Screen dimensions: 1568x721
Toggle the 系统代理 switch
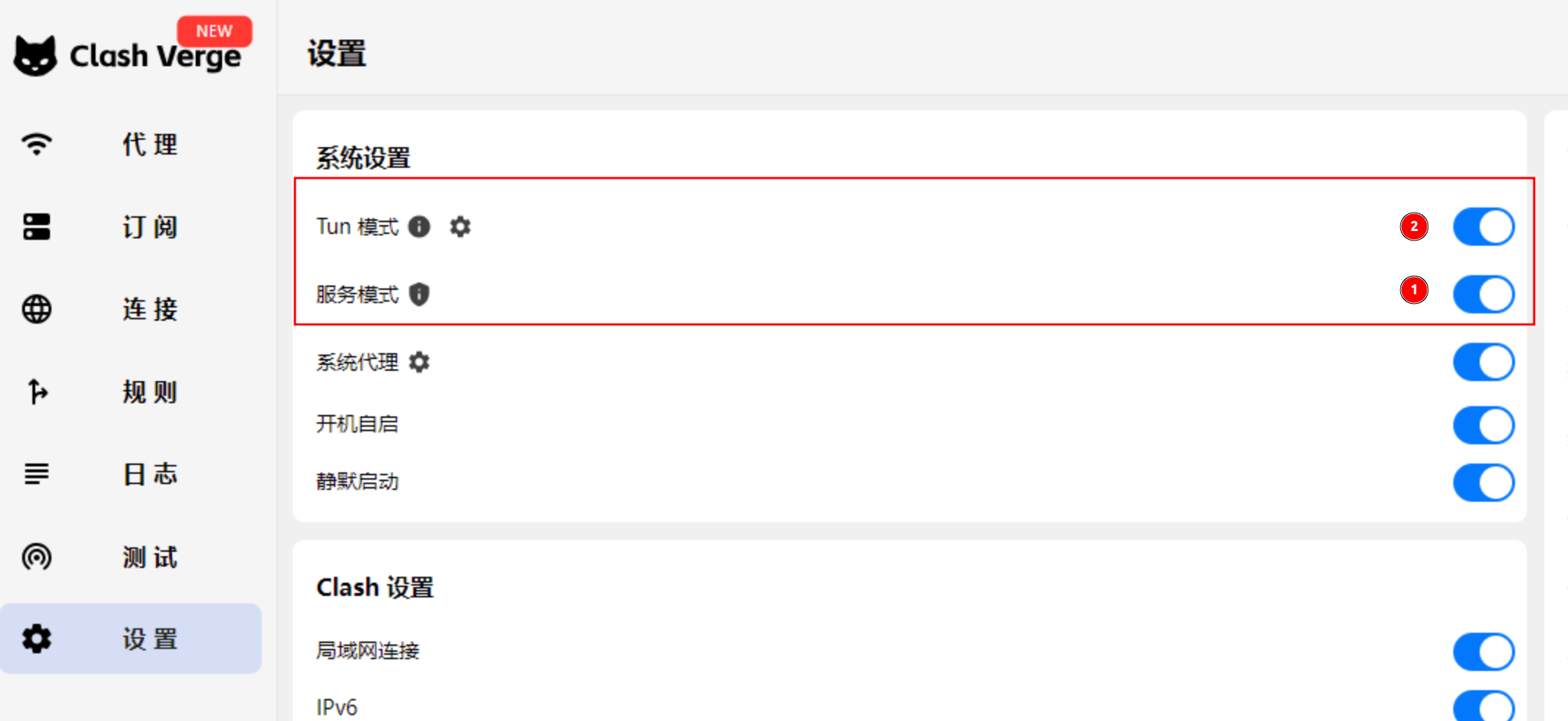coord(1483,362)
